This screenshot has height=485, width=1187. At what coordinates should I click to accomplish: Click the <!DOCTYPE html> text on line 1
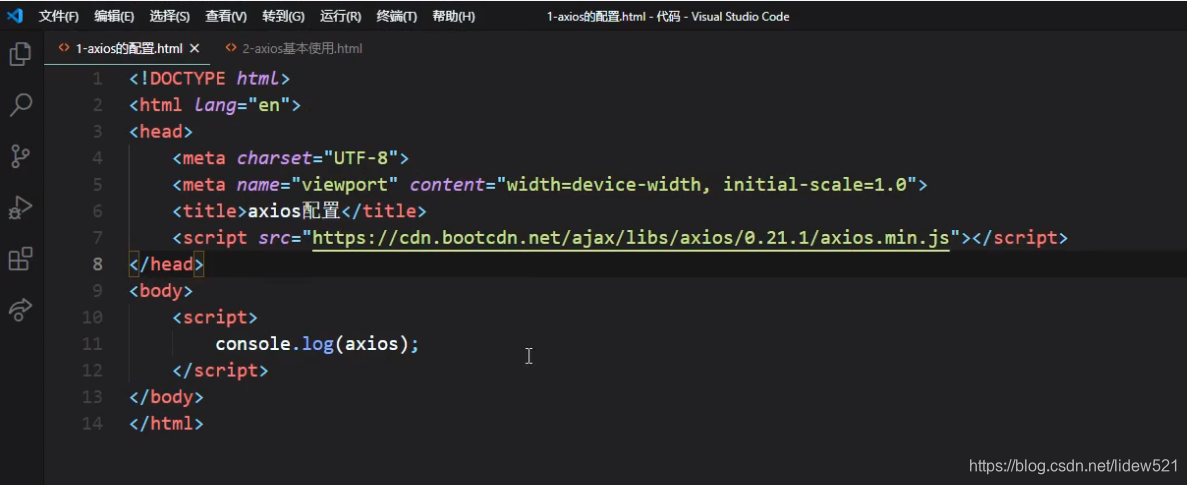click(210, 79)
